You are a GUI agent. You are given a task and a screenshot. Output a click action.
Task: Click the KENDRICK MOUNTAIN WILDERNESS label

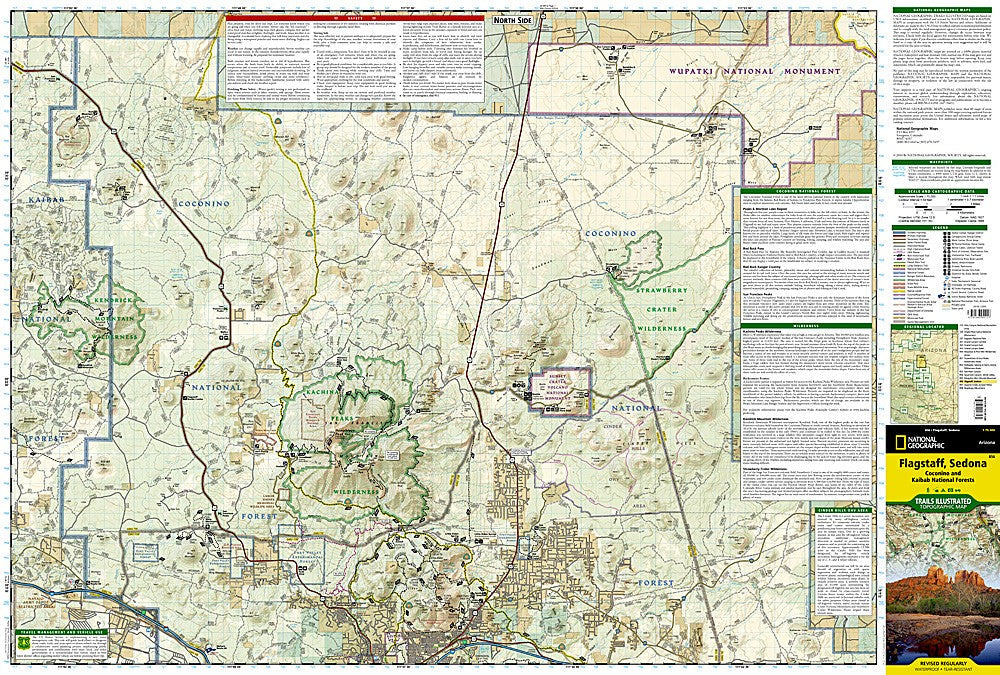point(115,318)
